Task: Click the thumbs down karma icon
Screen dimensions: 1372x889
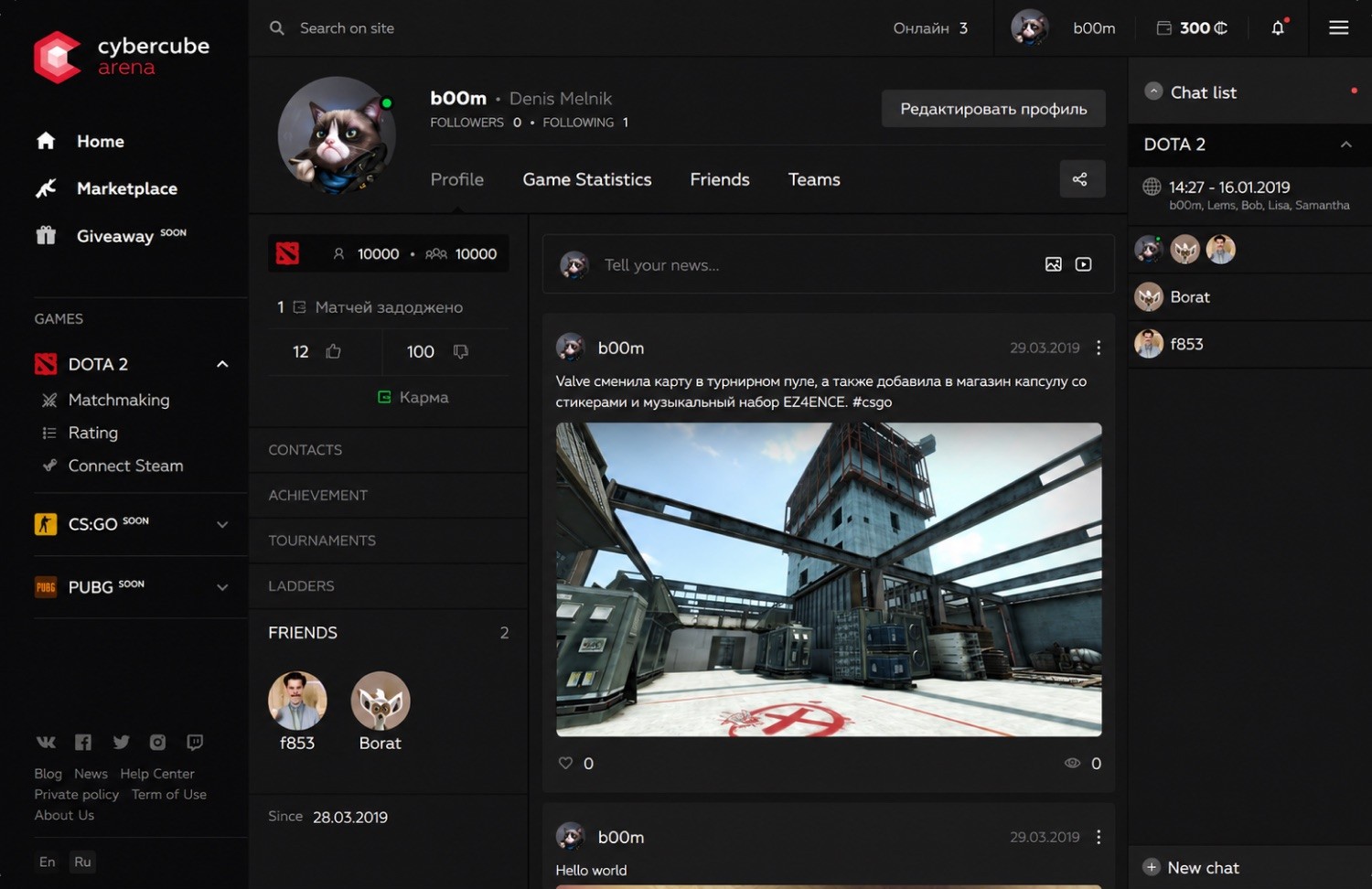Action: (461, 351)
